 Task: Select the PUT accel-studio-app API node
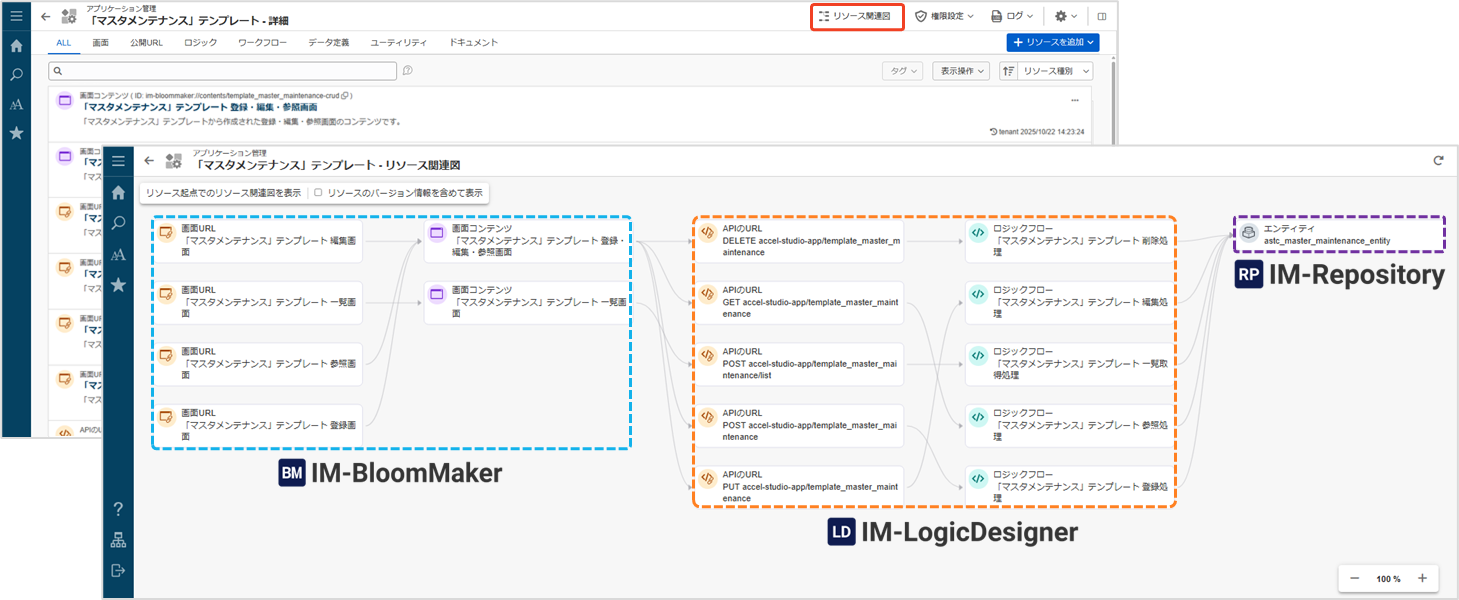(x=799, y=487)
